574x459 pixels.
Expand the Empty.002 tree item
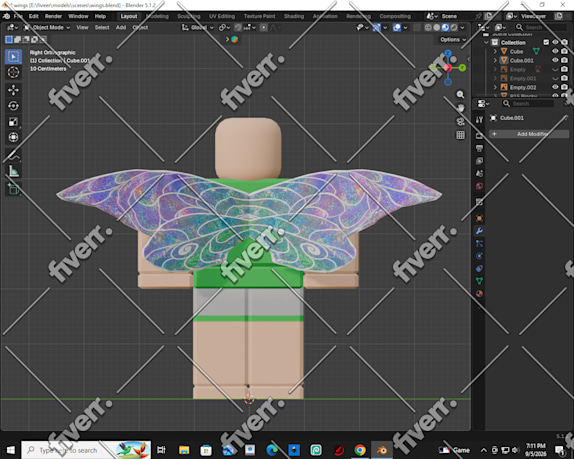pos(495,87)
